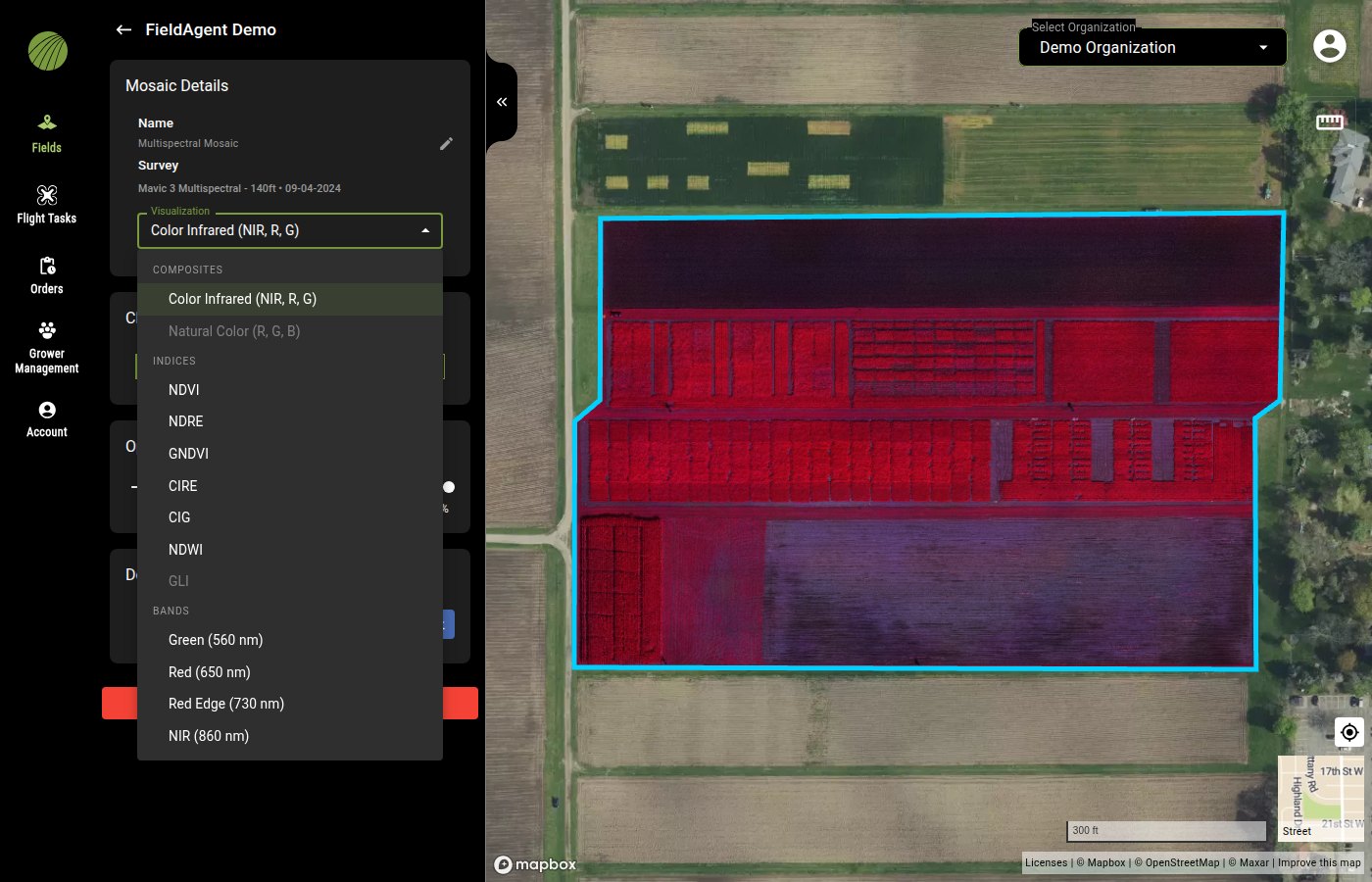Select the NDRE index

tap(290, 421)
